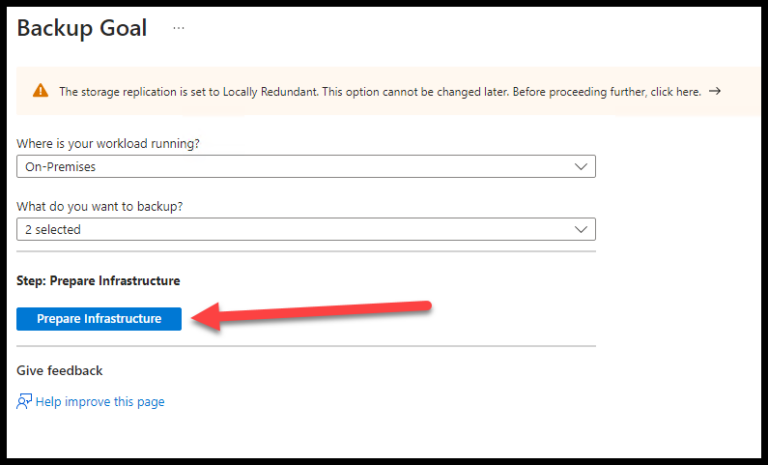768x465 pixels.
Task: Open the "2 selected" combo box
Action: pos(300,229)
